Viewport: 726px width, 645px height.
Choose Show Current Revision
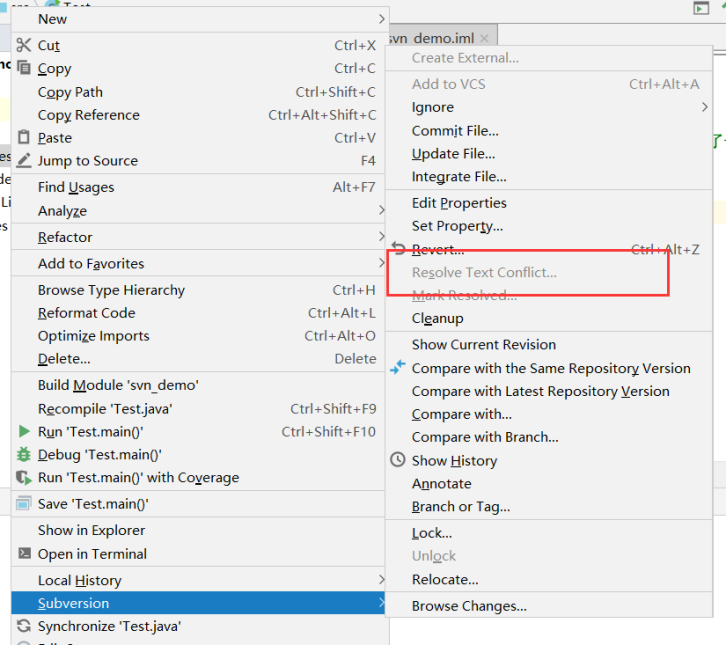coord(549,344)
